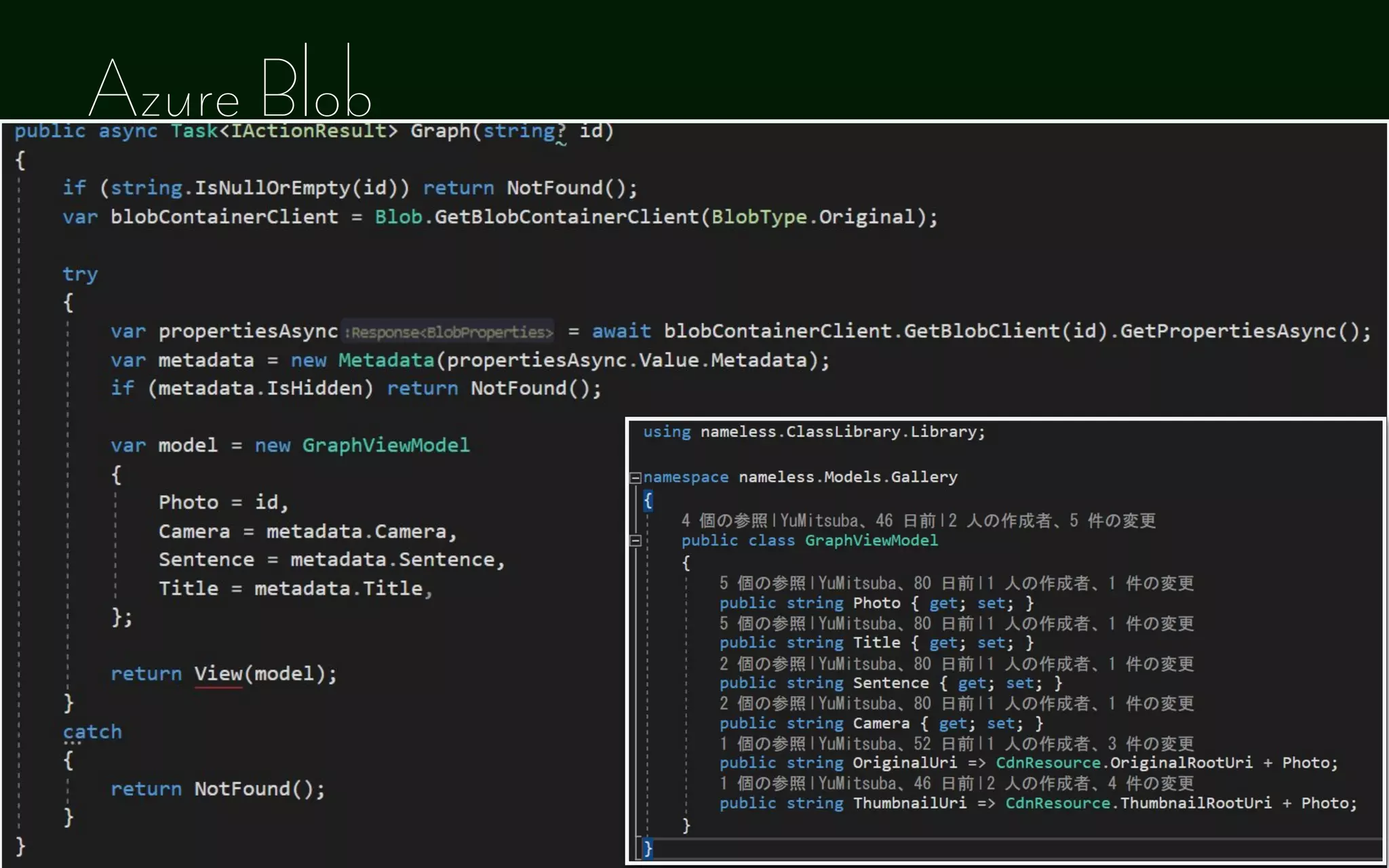
Task: Click the 'catch' keyword
Action: [92, 732]
